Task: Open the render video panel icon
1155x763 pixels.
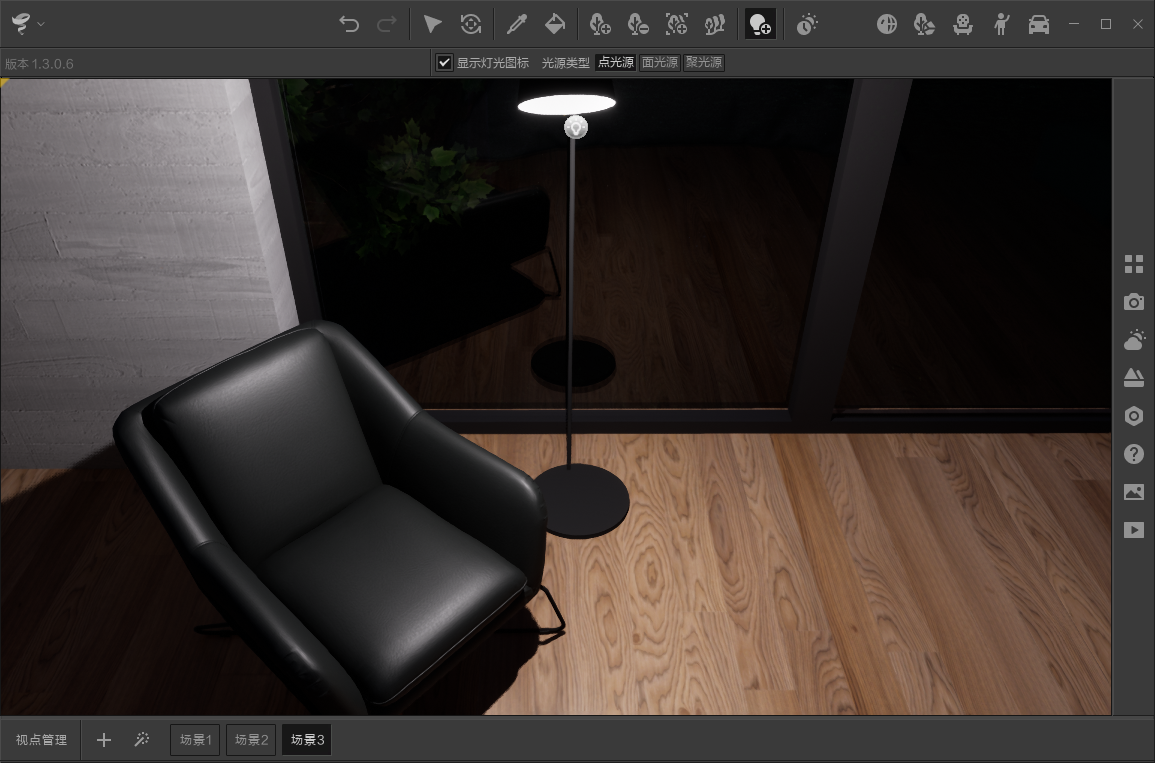Action: pos(1133,530)
